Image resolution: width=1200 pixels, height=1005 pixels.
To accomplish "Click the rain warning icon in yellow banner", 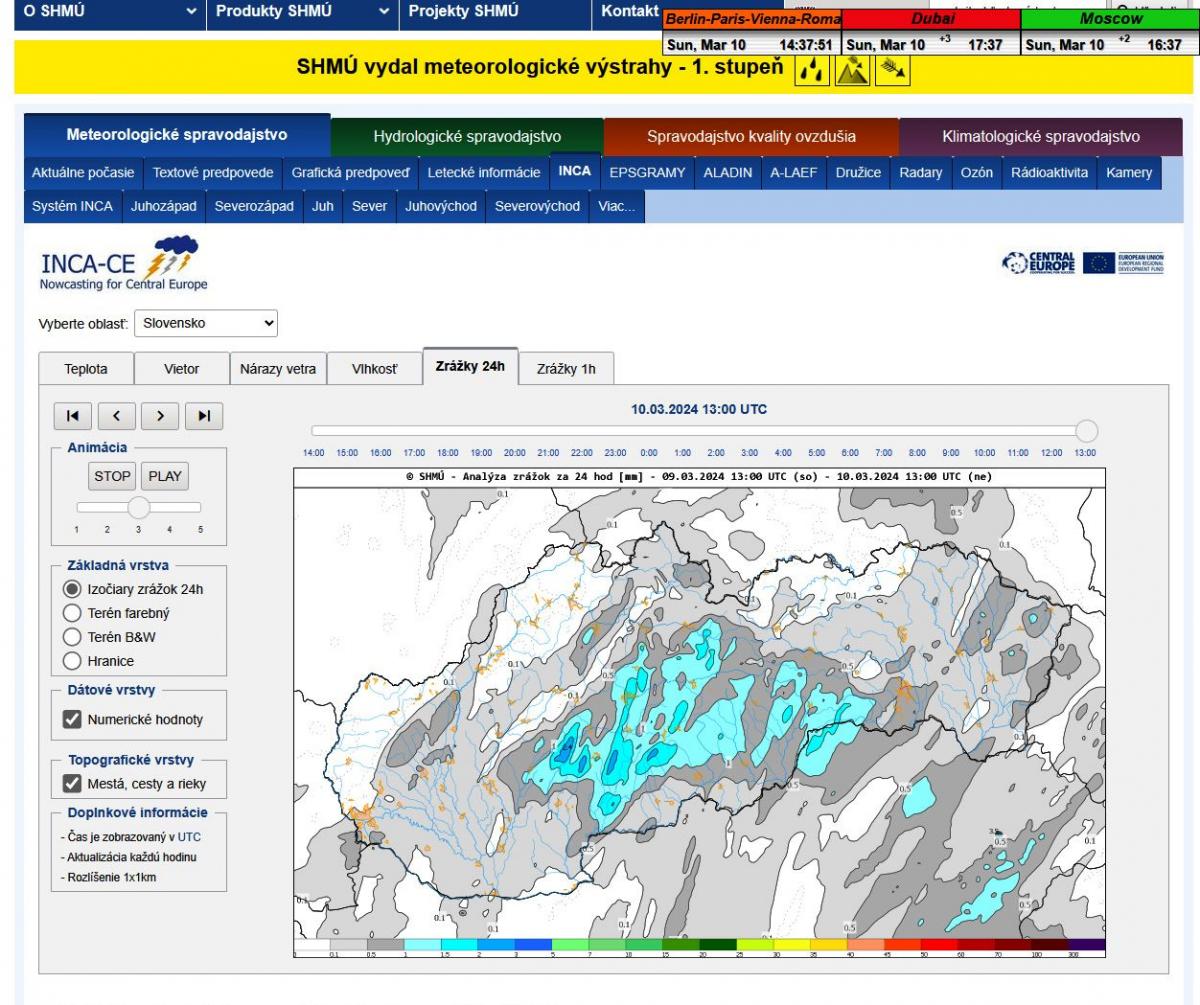I will point(812,69).
